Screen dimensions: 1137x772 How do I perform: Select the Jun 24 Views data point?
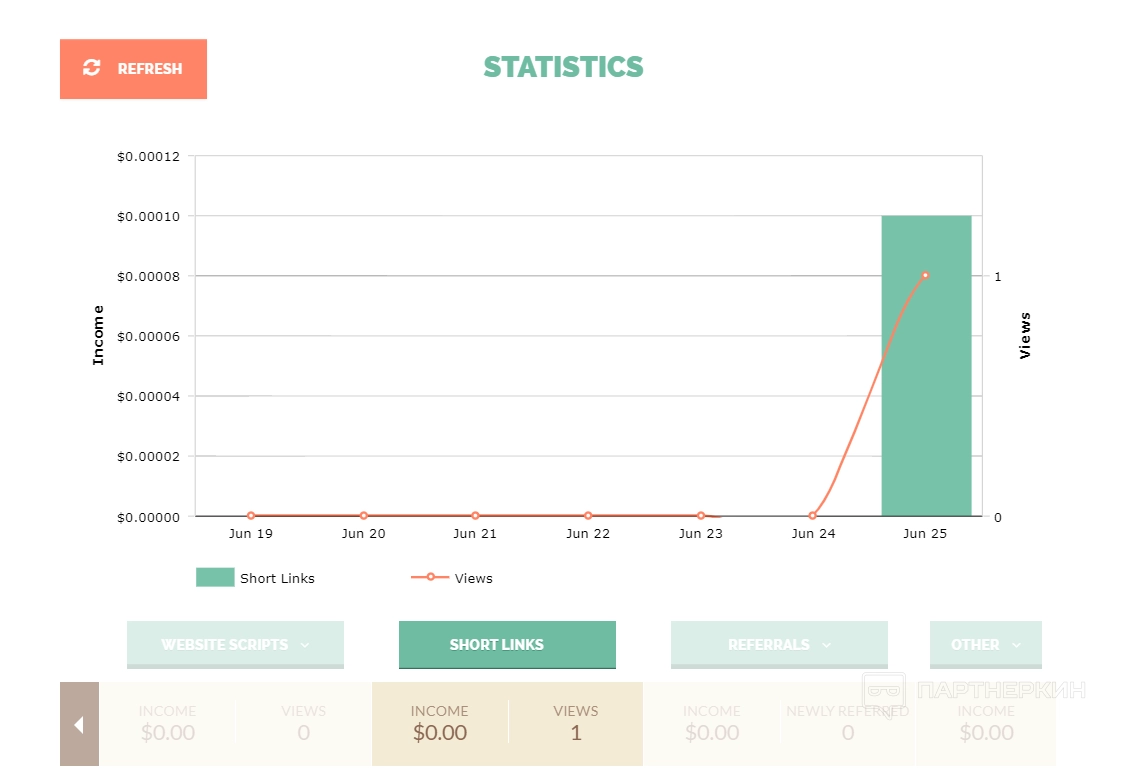813,516
